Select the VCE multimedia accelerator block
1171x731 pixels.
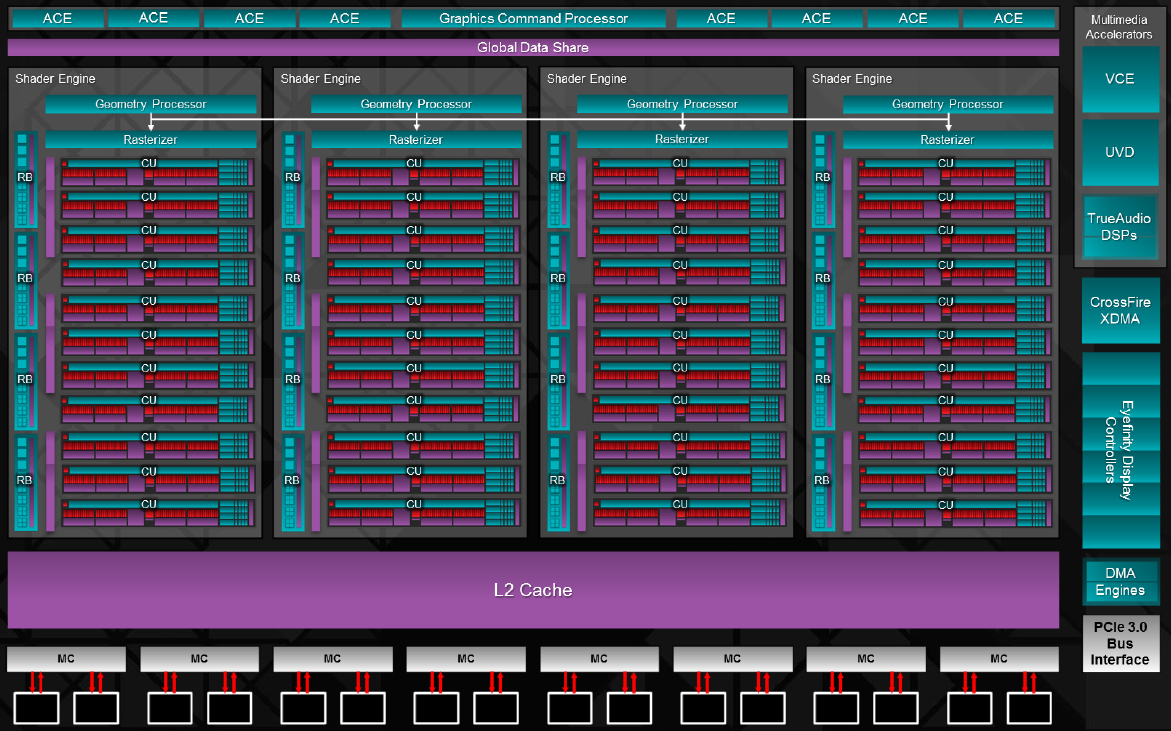coord(1119,79)
